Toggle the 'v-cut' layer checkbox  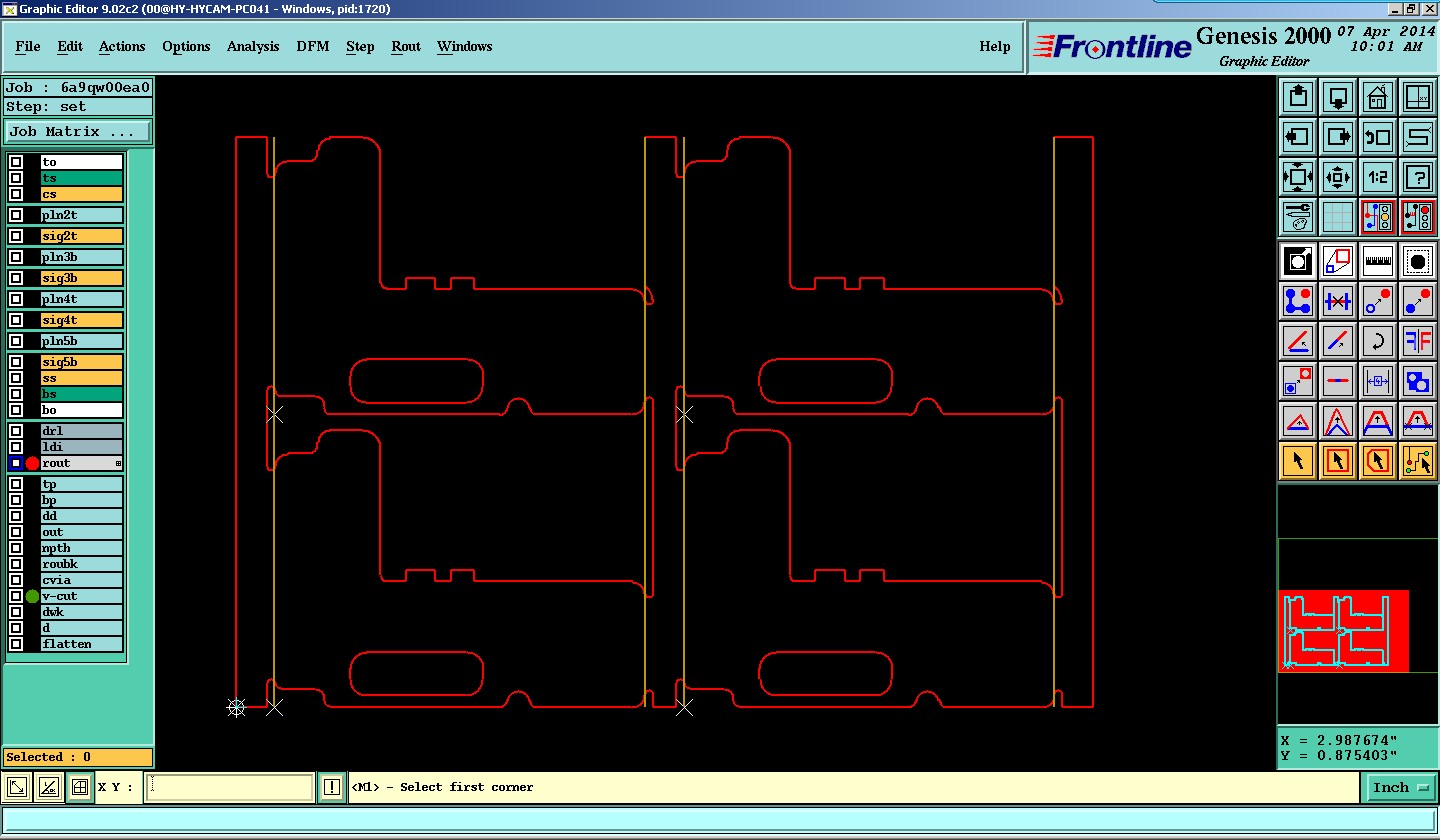pos(16,596)
